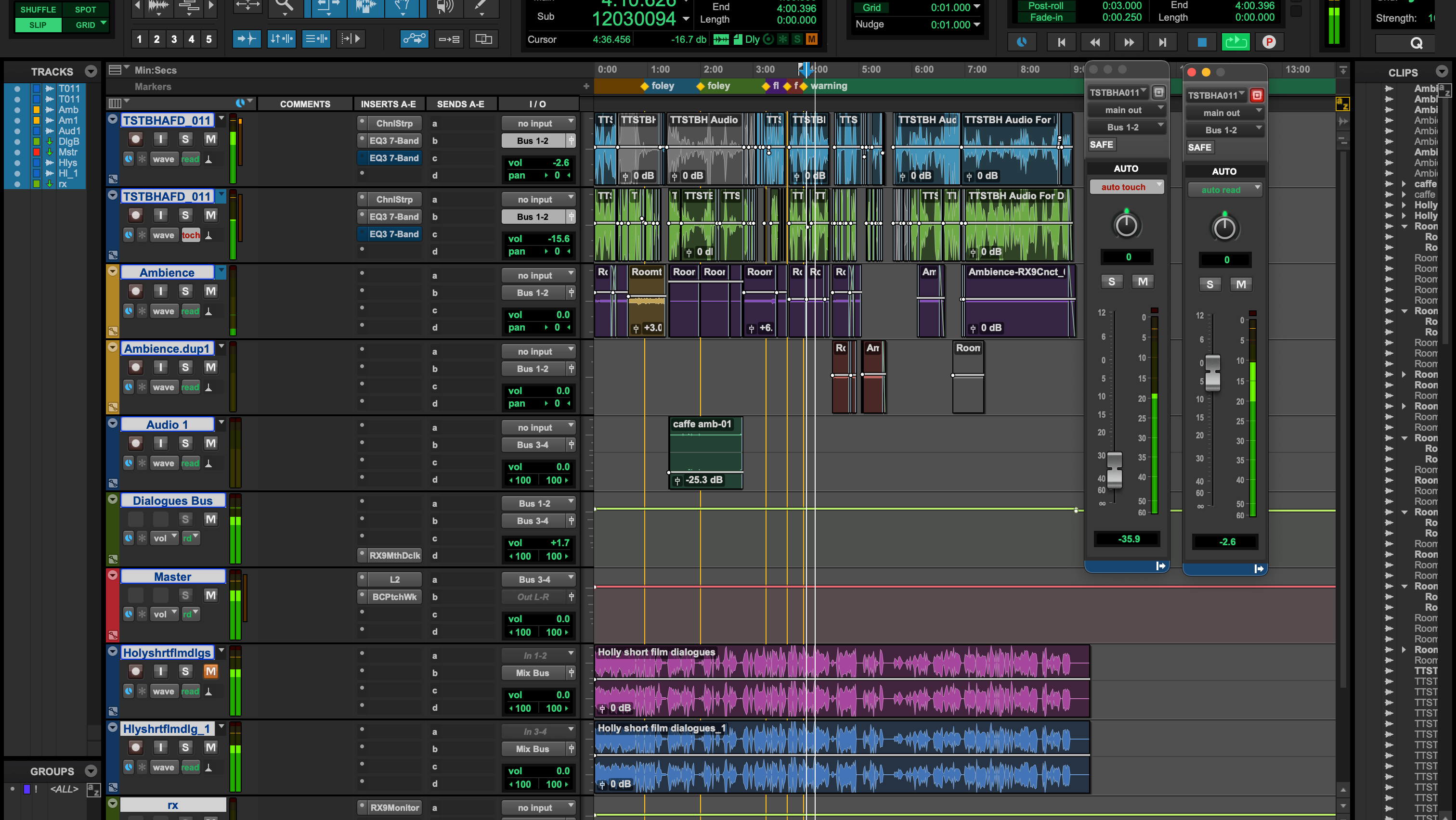Toggle Link Timeline and Edit Selection

coord(281,38)
